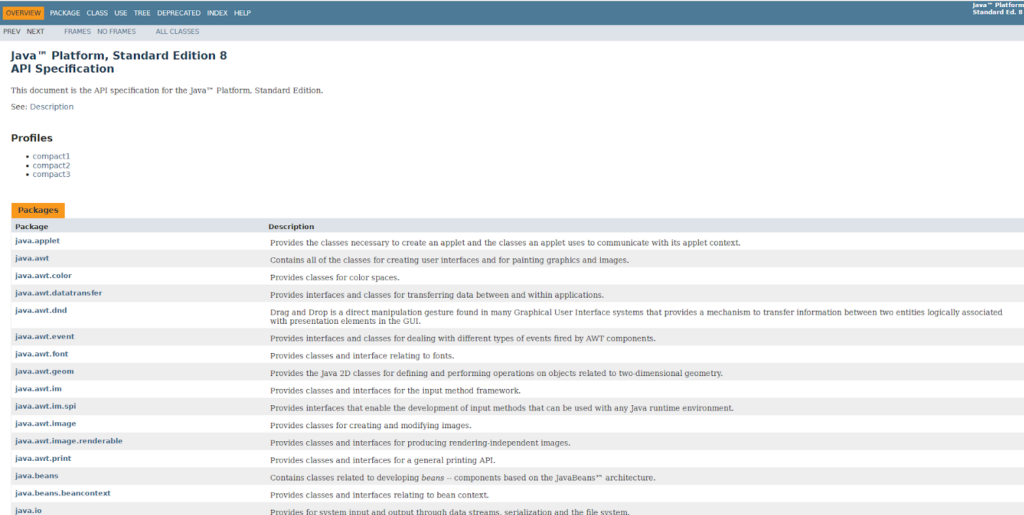Follow the Description link

(x=52, y=106)
